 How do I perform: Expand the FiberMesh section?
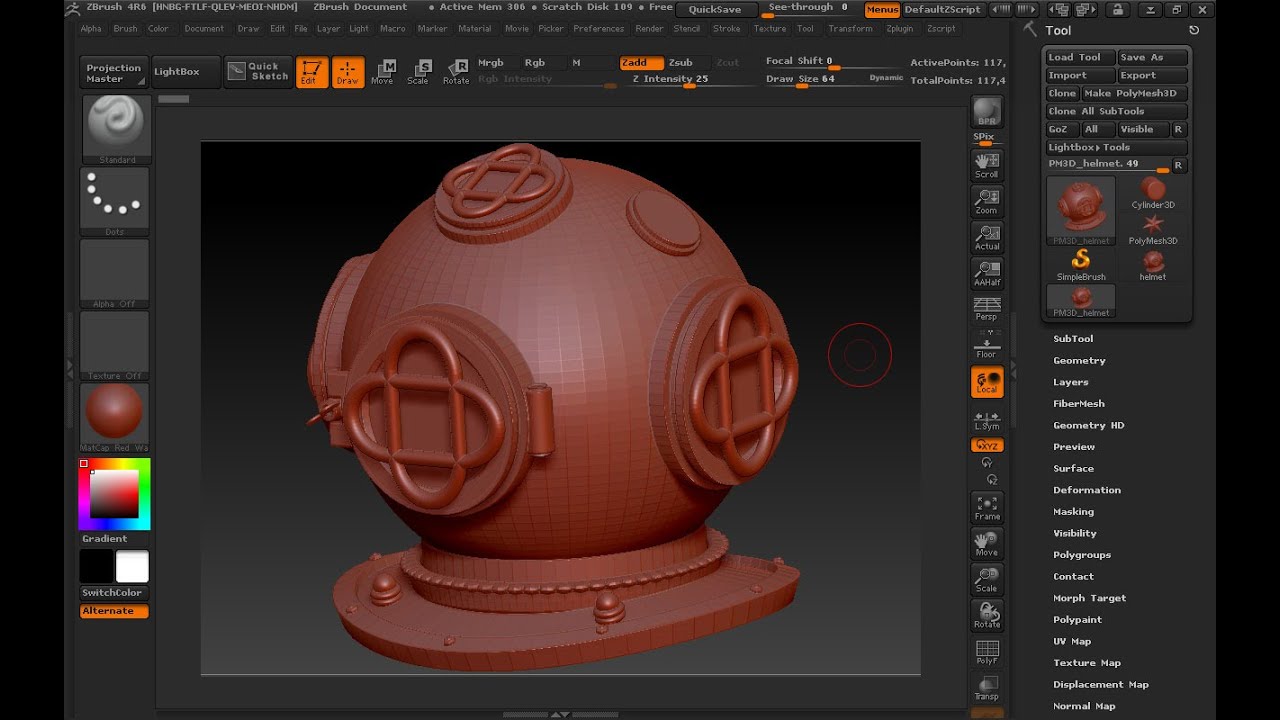click(1079, 404)
